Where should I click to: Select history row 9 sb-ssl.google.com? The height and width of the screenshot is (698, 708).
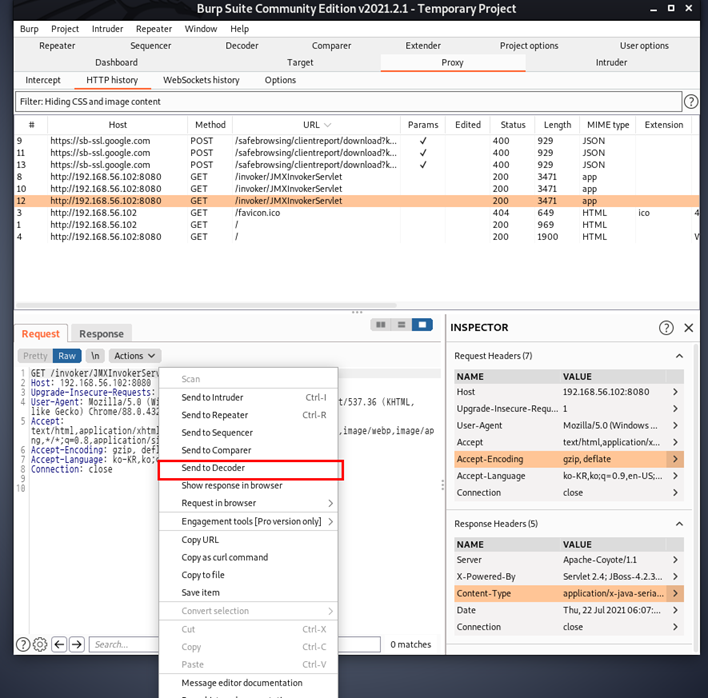357,141
